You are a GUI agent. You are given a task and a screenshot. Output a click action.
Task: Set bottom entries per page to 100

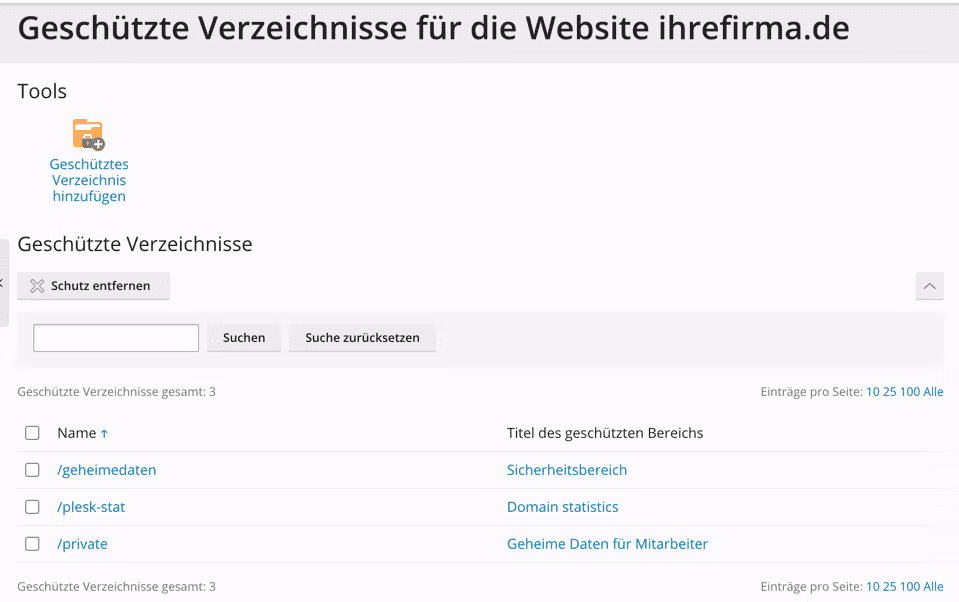pos(909,586)
